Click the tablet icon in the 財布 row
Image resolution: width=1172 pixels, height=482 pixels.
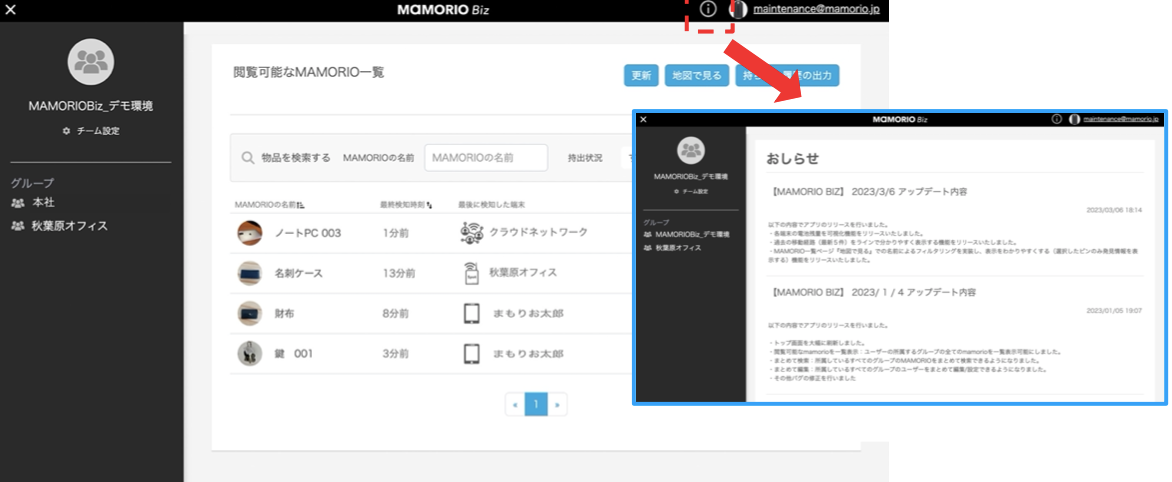point(471,313)
